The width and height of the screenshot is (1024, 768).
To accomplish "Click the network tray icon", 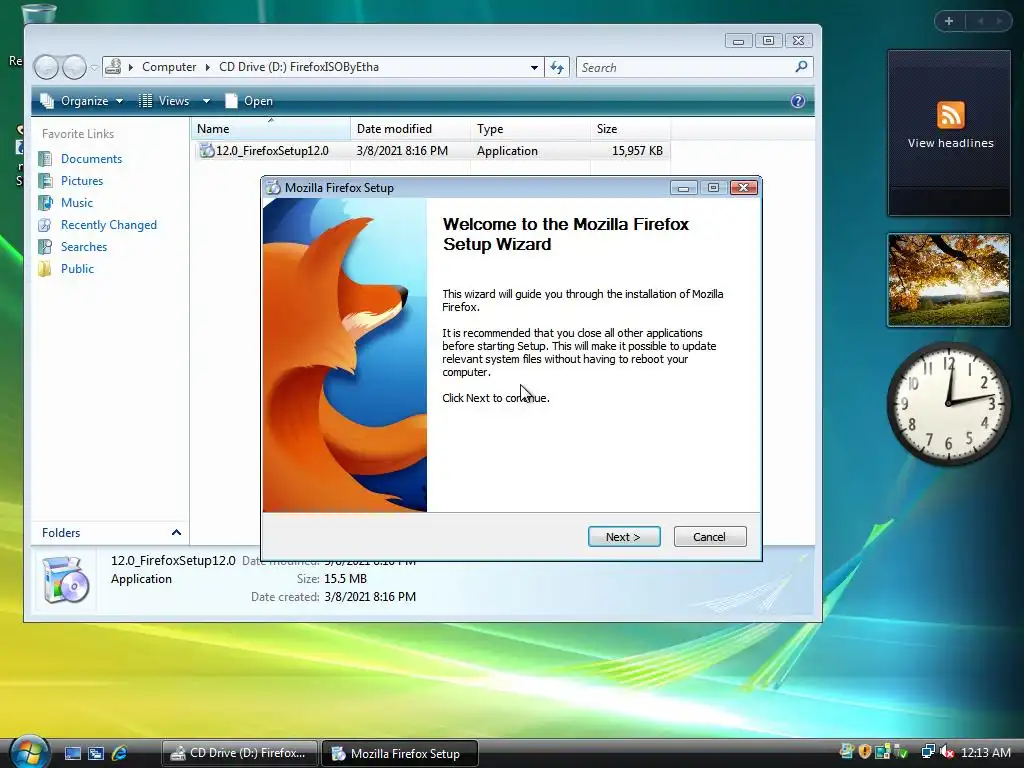I will [927, 752].
